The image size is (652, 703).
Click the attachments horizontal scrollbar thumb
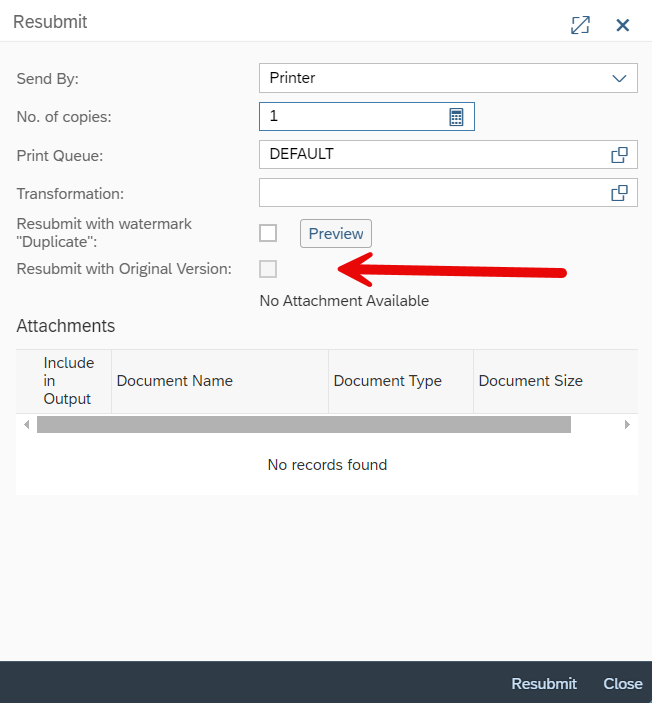[304, 424]
